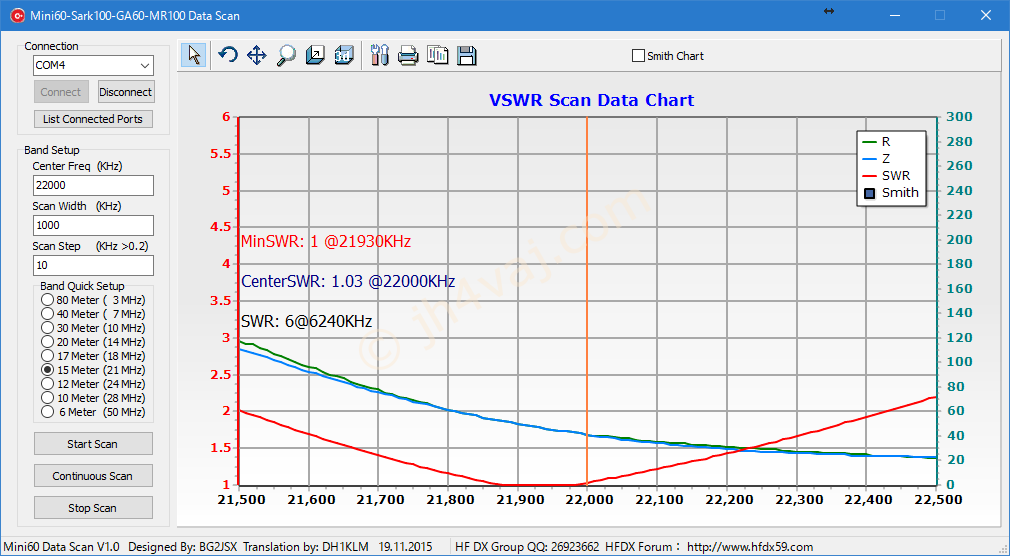Click the rotate chart tool icon
The height and width of the screenshot is (556, 1010).
point(227,55)
